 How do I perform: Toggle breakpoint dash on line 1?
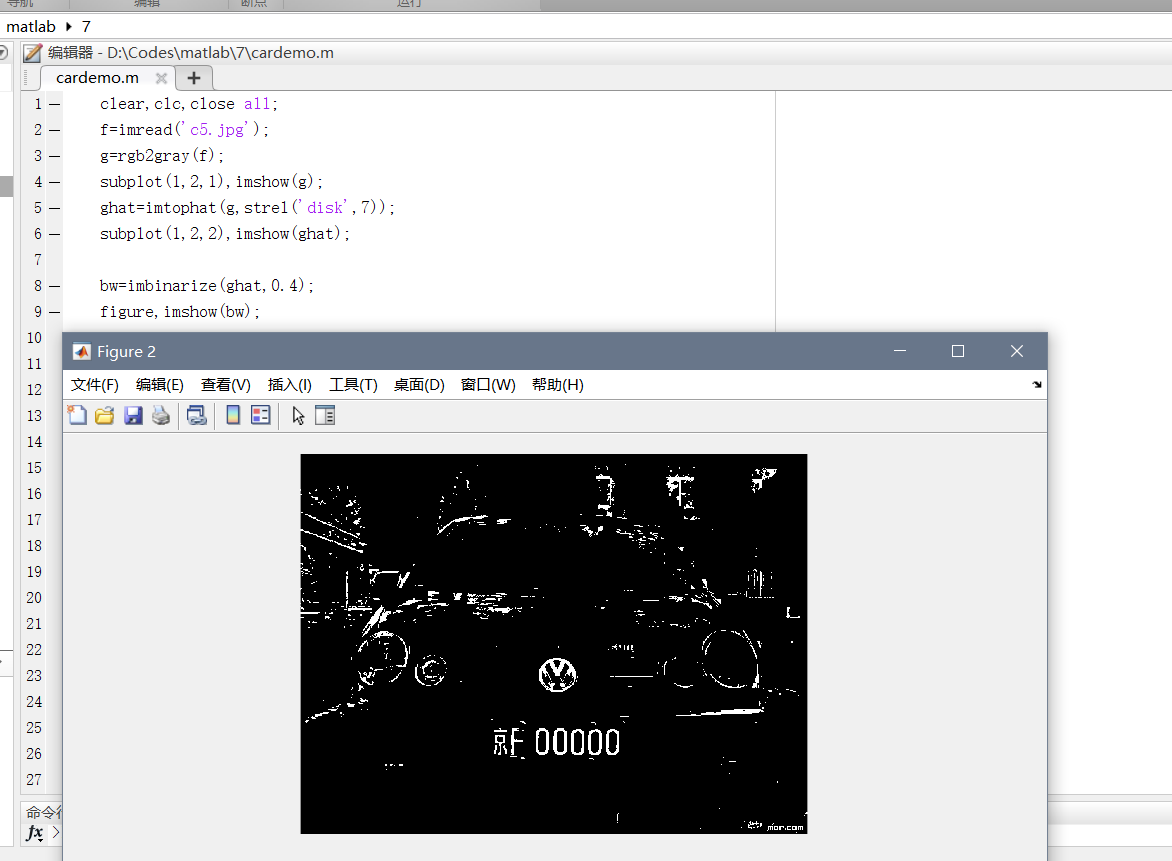(55, 105)
